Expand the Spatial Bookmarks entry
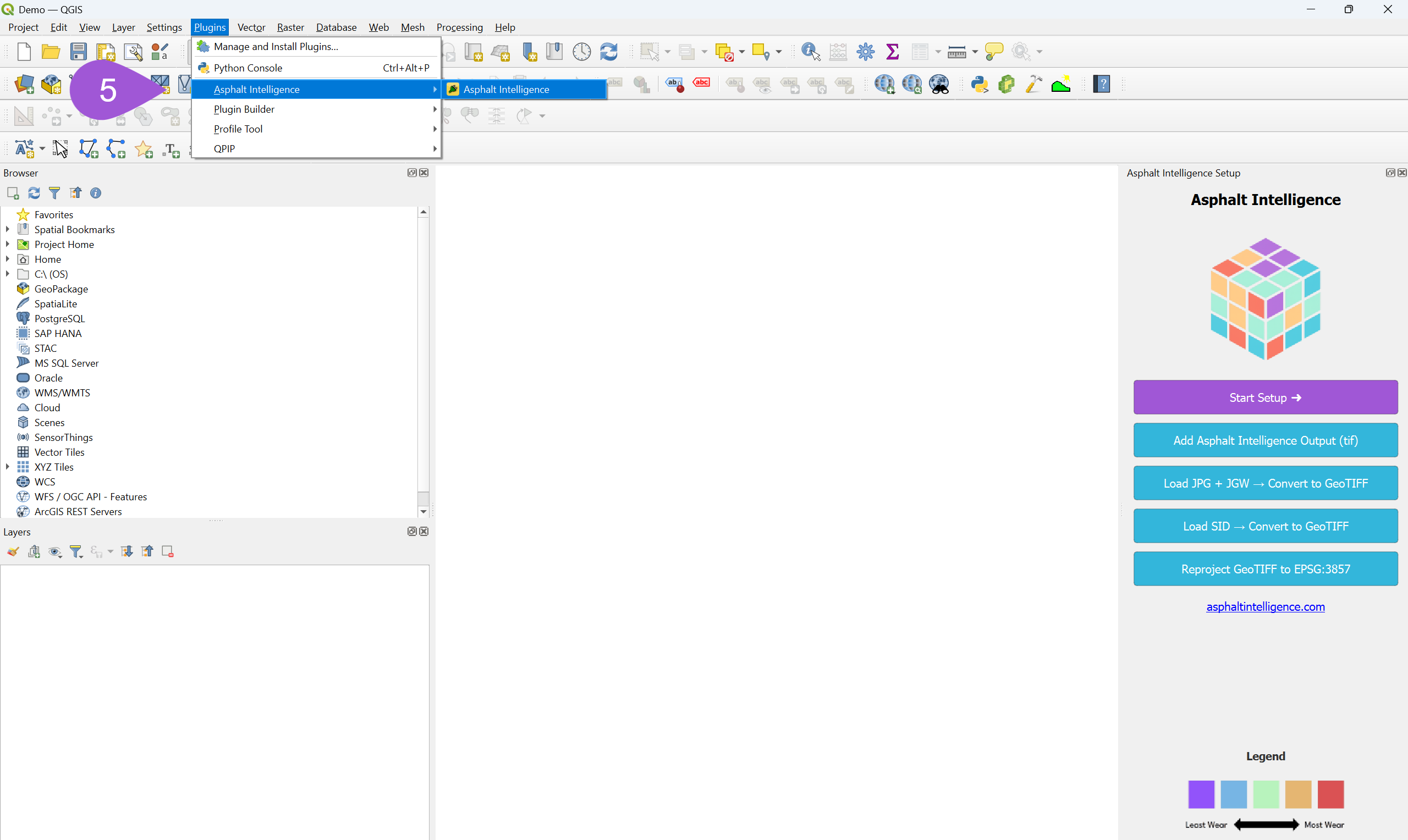The height and width of the screenshot is (840, 1408). coord(7,229)
